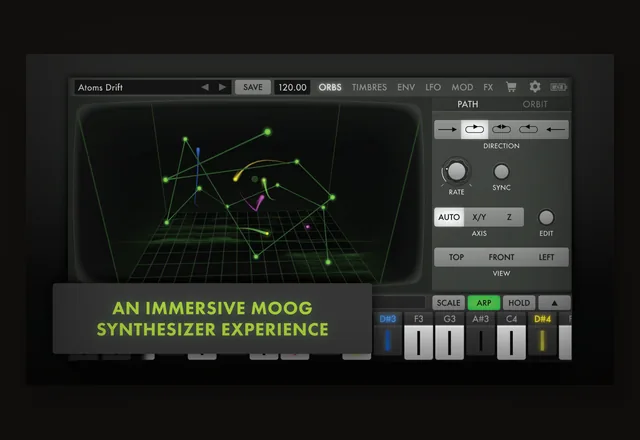Go to next preset arrow
The image size is (640, 440).
(222, 87)
